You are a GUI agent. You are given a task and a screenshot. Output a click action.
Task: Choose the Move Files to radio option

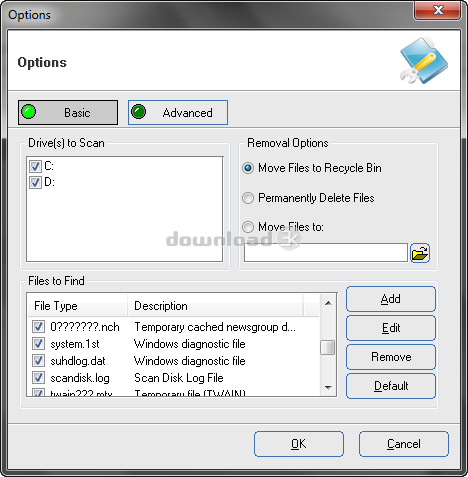248,227
